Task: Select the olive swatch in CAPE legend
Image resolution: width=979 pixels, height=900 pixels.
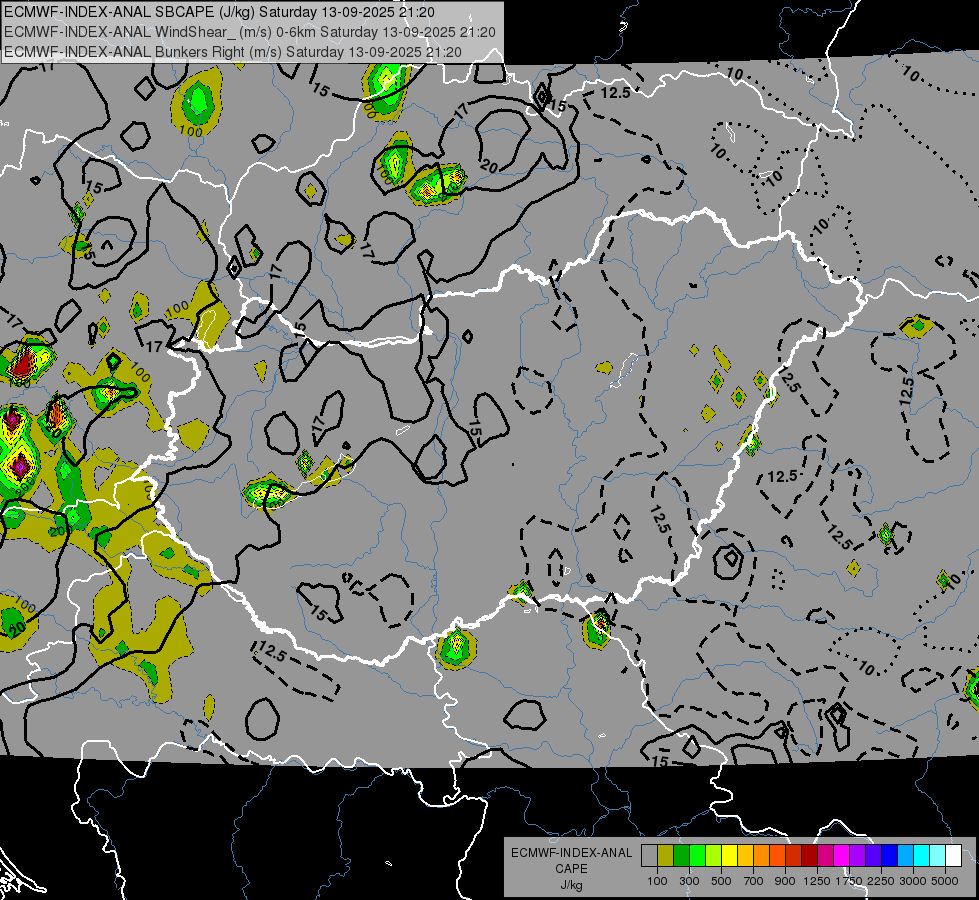Action: tap(665, 855)
